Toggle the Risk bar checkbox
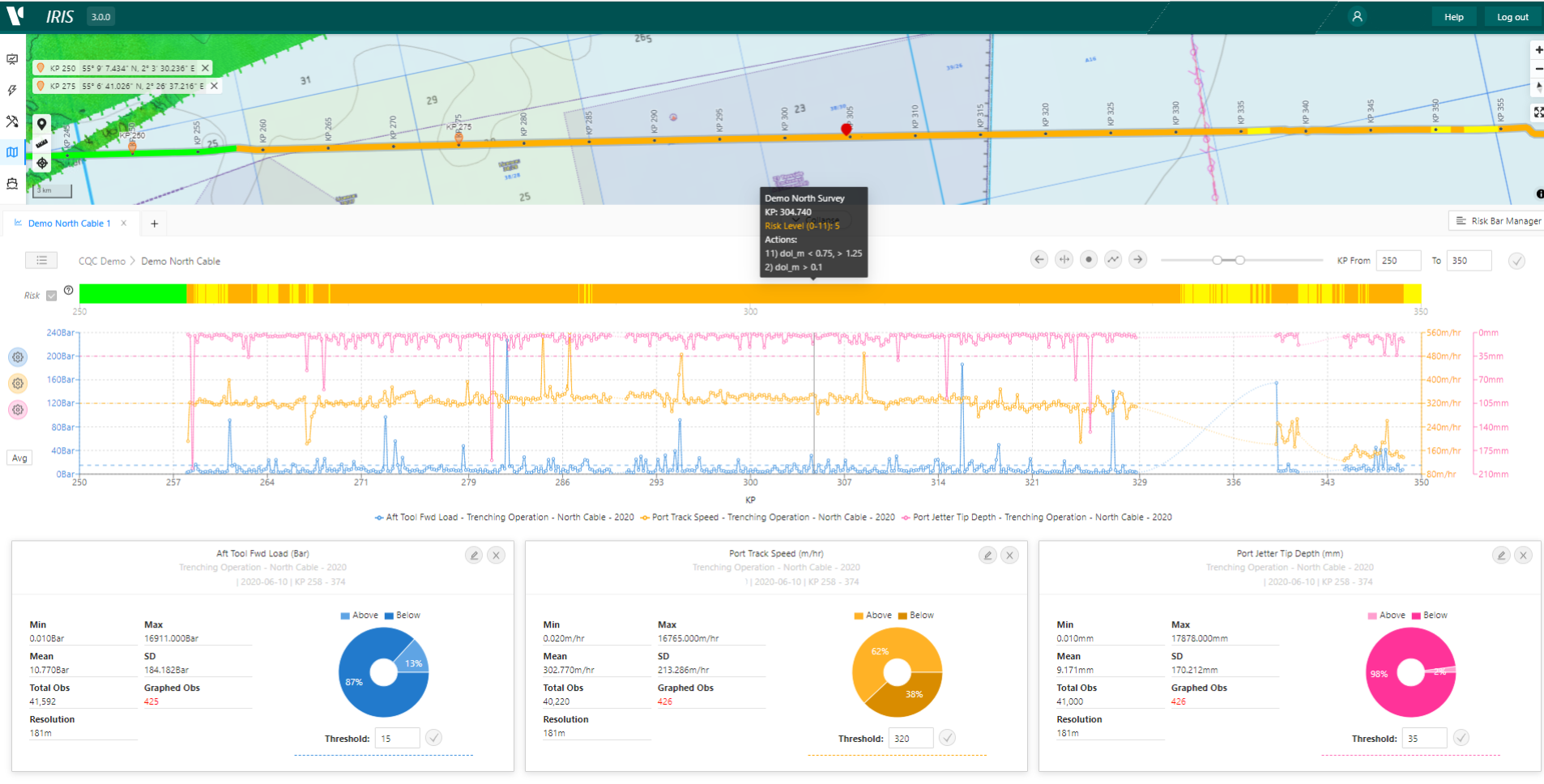 pyautogui.click(x=52, y=296)
